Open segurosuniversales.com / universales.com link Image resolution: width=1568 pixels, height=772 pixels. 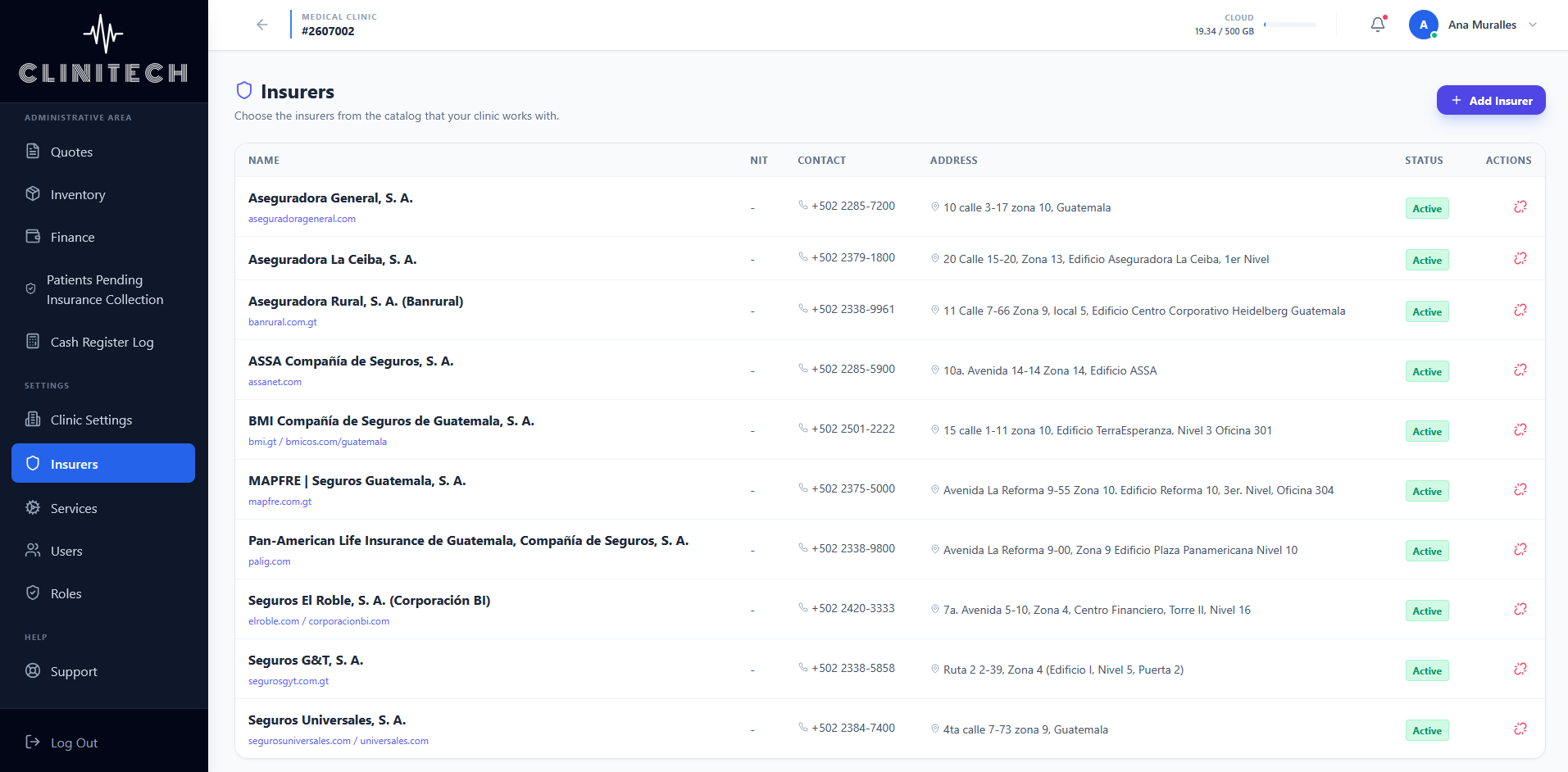(x=339, y=741)
